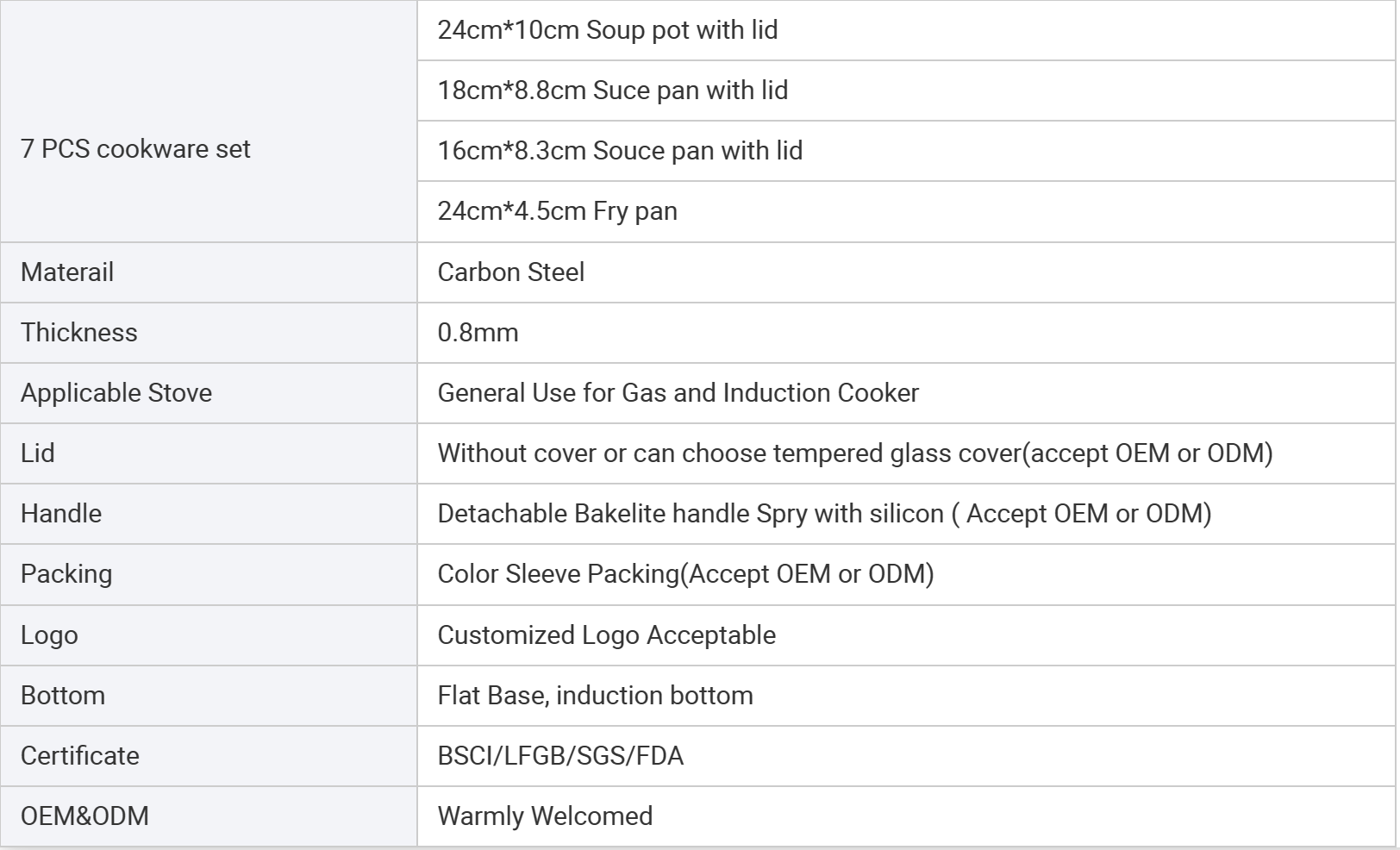This screenshot has width=1400, height=850.
Task: Click the 24cm*10cm Soup pot with lid row
Action: [x=906, y=30]
